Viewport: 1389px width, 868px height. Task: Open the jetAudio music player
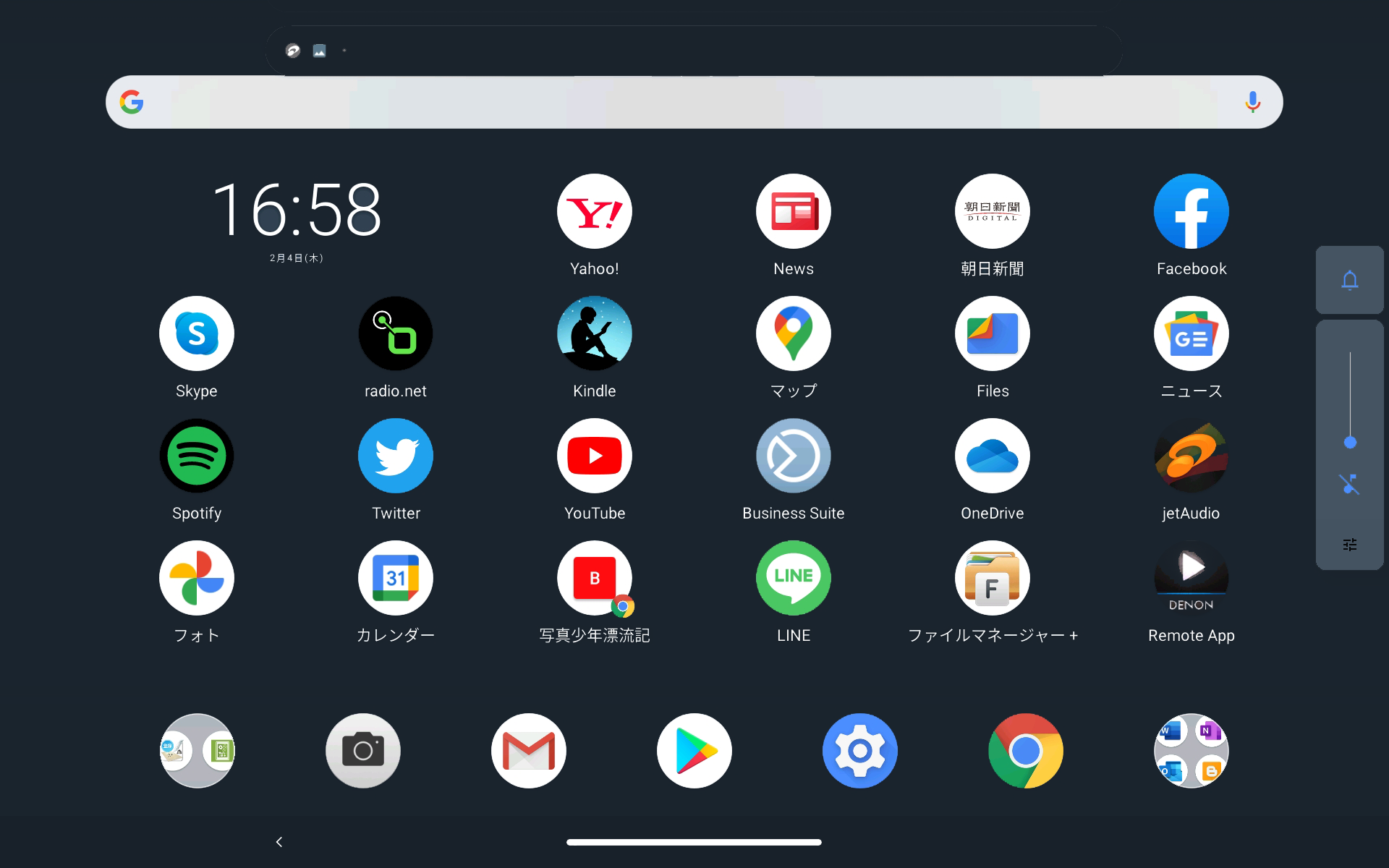click(1190, 456)
